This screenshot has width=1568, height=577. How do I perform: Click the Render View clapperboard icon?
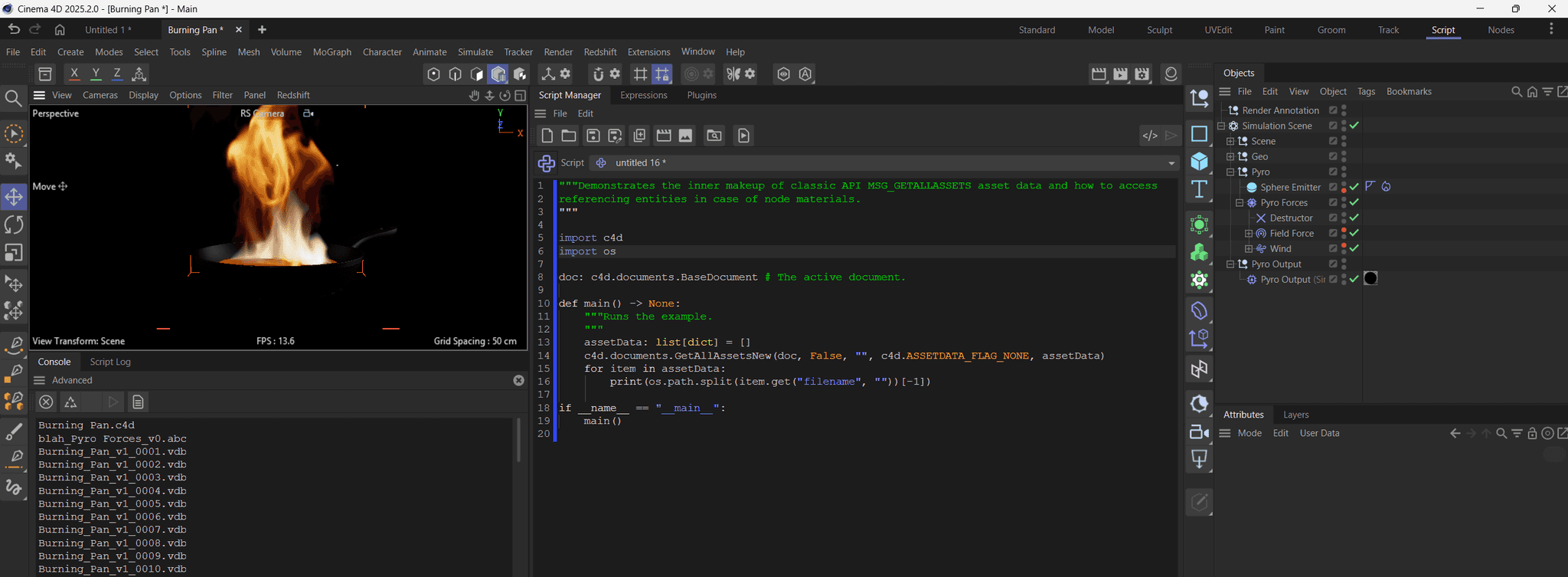click(1099, 74)
